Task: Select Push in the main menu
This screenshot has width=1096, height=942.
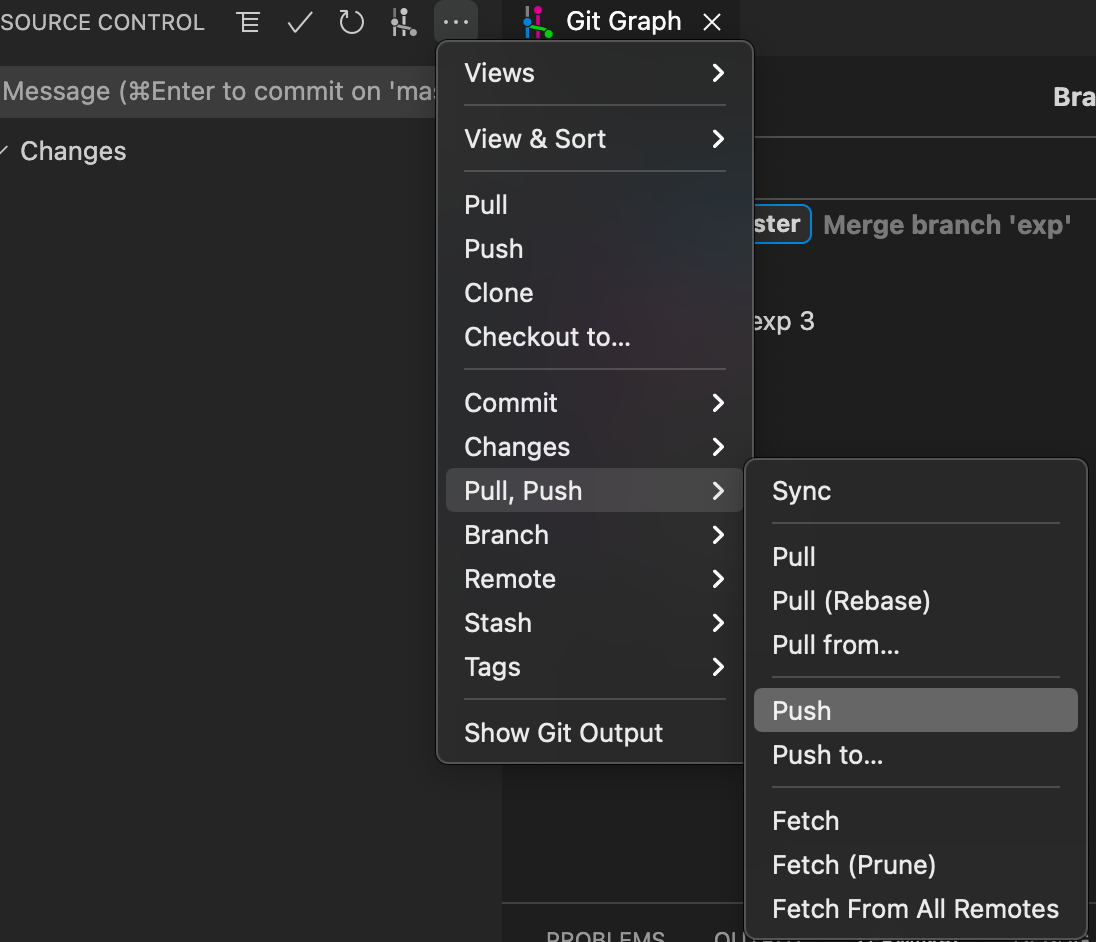Action: pyautogui.click(x=594, y=249)
